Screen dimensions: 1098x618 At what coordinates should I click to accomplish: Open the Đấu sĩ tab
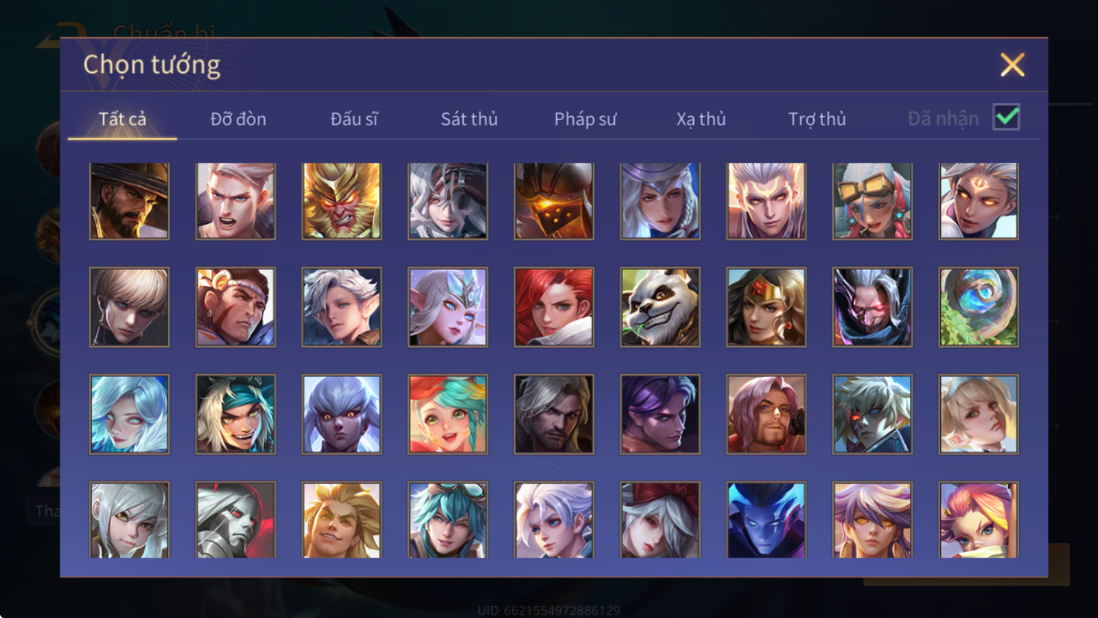[354, 119]
